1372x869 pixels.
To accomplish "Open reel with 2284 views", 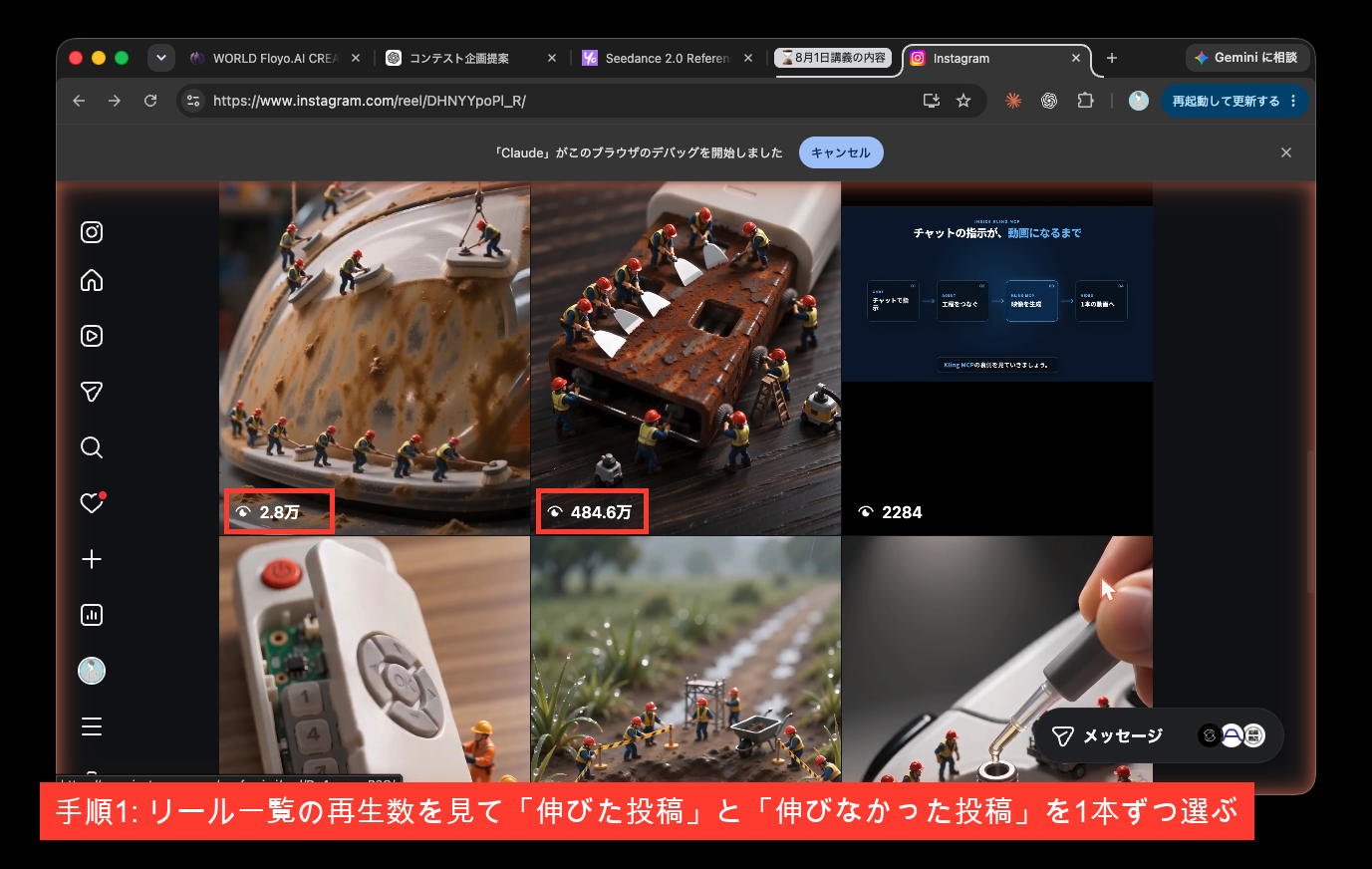I will (x=997, y=358).
